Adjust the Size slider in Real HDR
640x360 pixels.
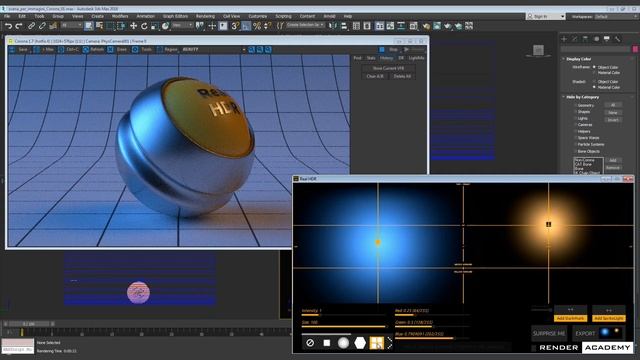click(x=344, y=326)
